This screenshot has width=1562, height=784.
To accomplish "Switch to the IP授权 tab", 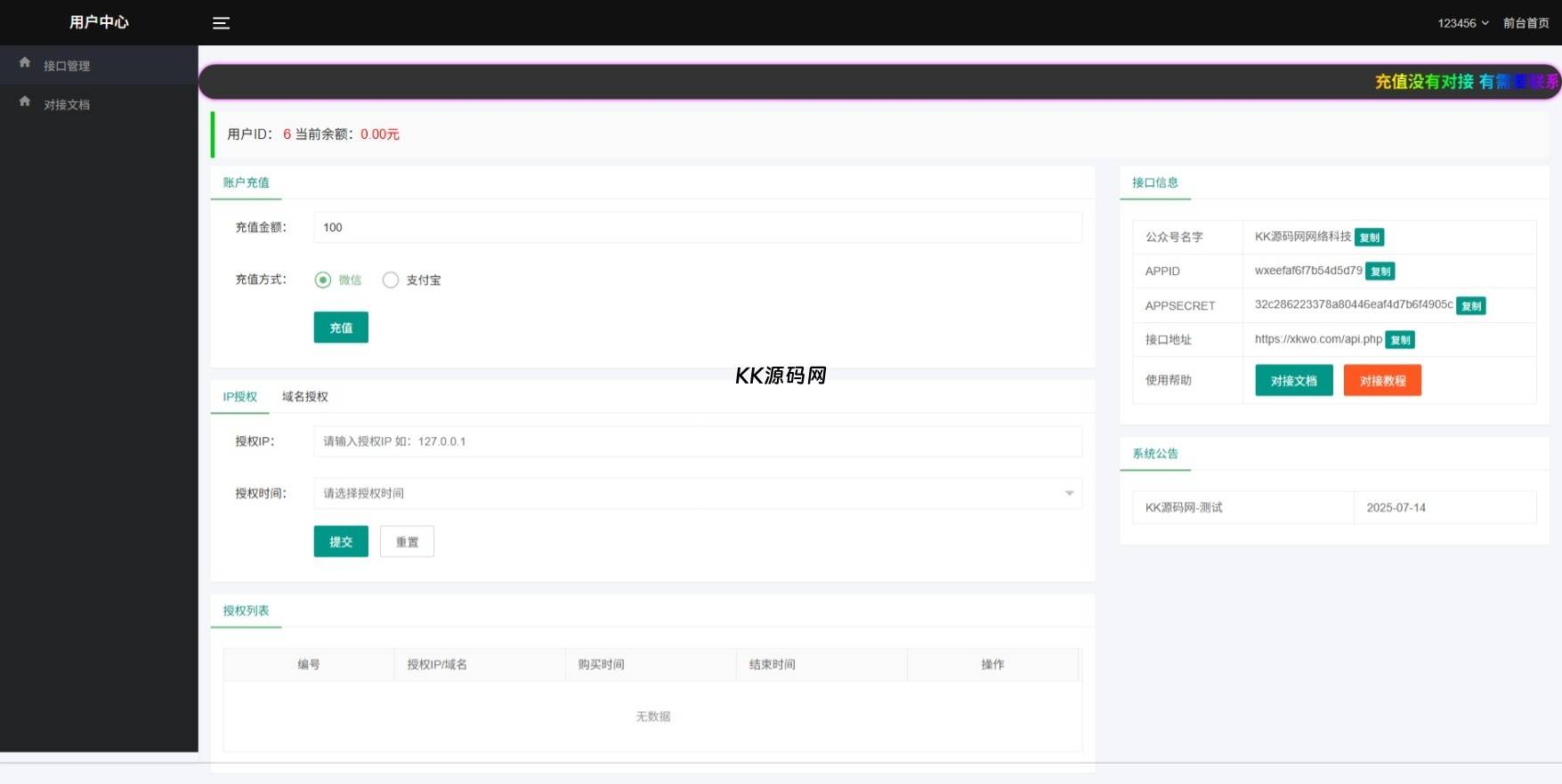I will [239, 397].
